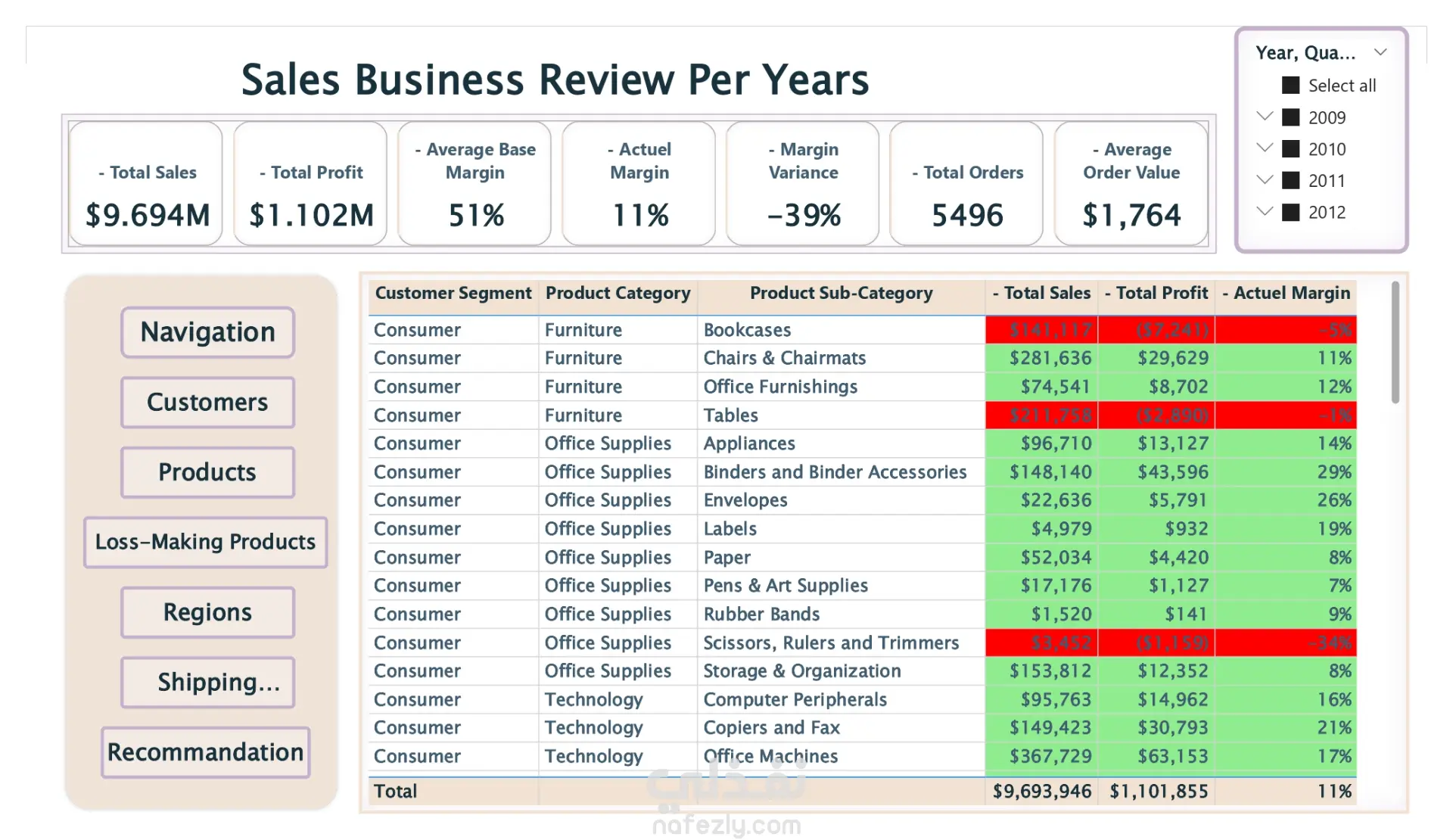Open Loss-Making Products page
This screenshot has width=1453, height=840.
pyautogui.click(x=205, y=542)
